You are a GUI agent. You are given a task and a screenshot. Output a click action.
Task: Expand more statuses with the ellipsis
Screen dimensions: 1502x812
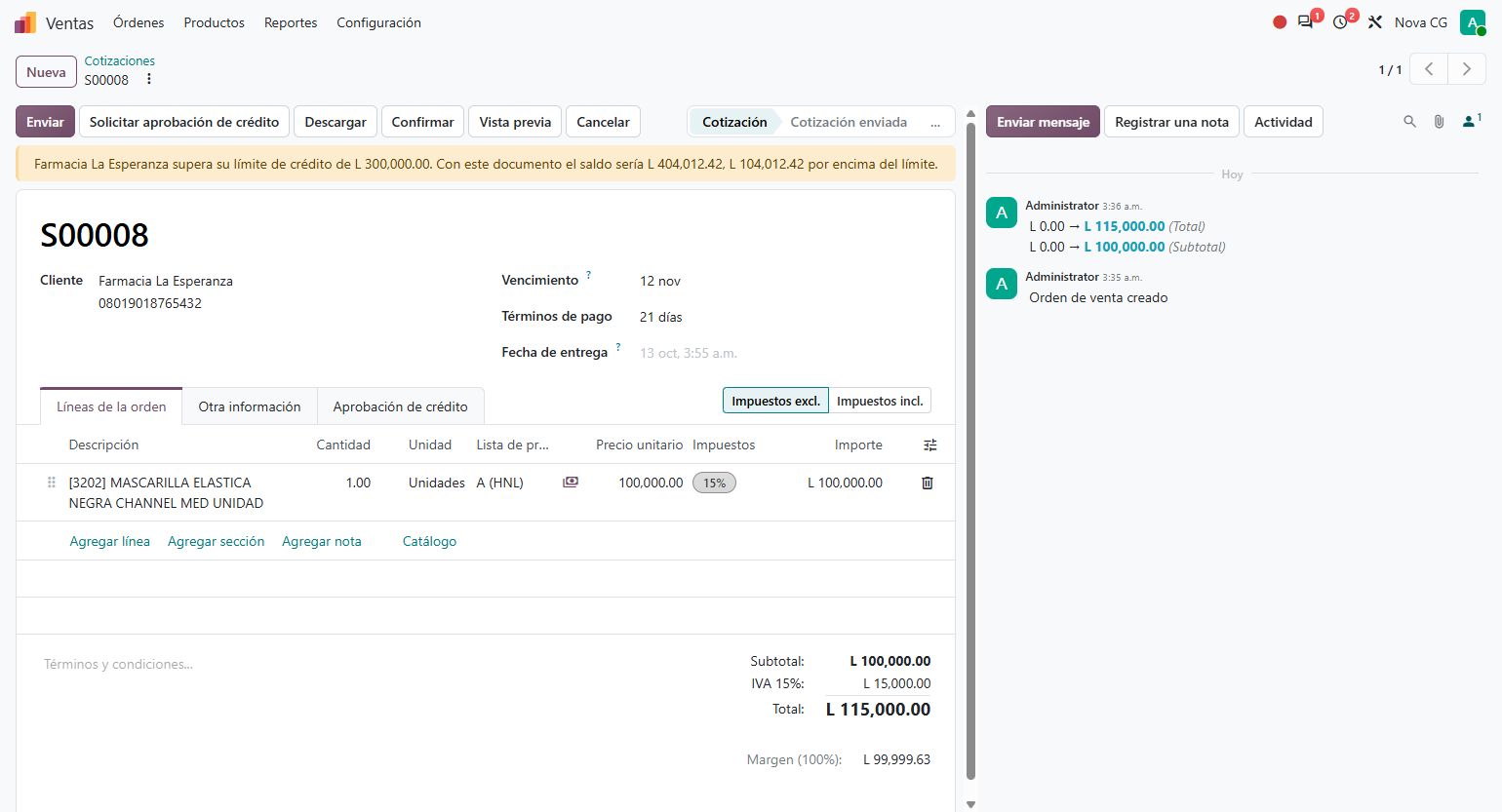(935, 123)
